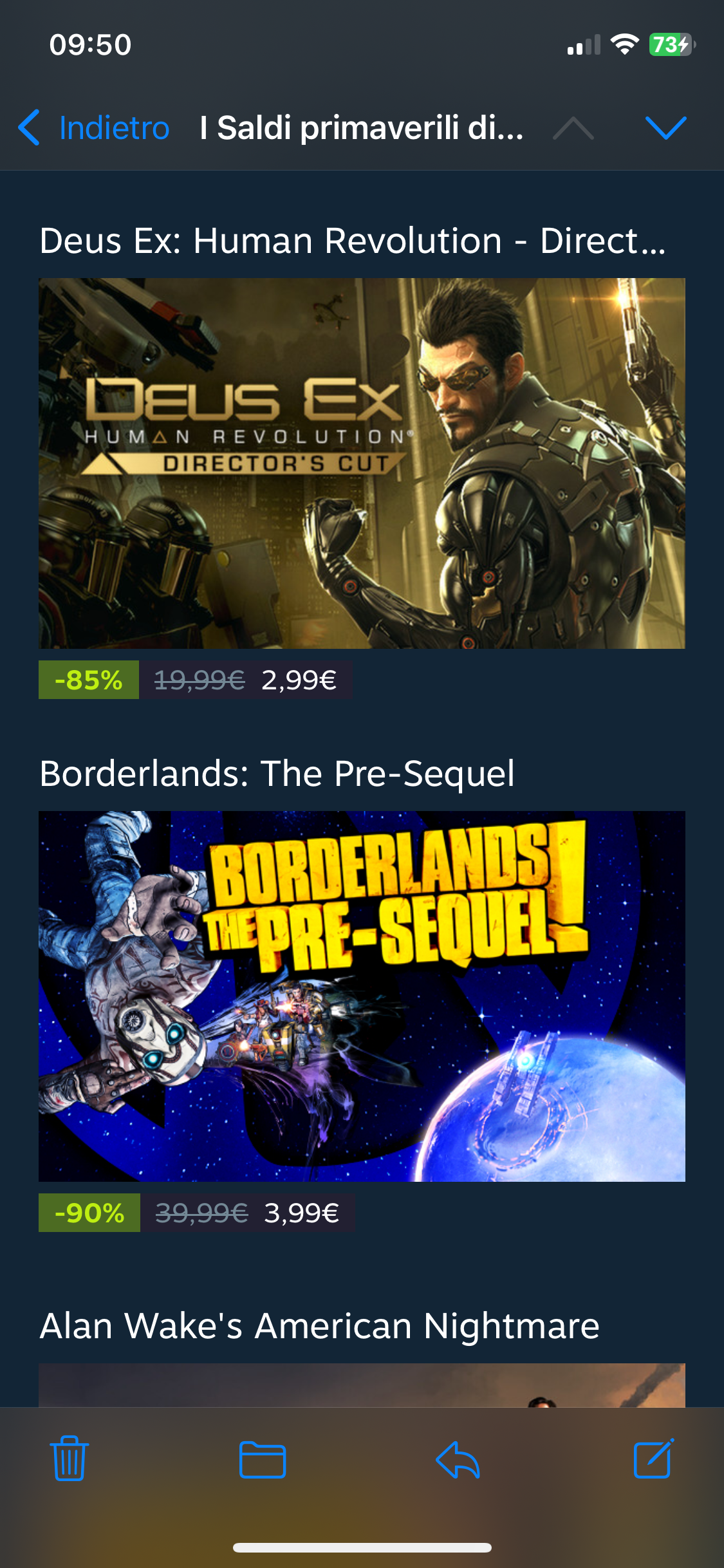Open the Alan Wake's American Nightmare image
Viewport: 724px width, 1568px height.
(x=362, y=1385)
